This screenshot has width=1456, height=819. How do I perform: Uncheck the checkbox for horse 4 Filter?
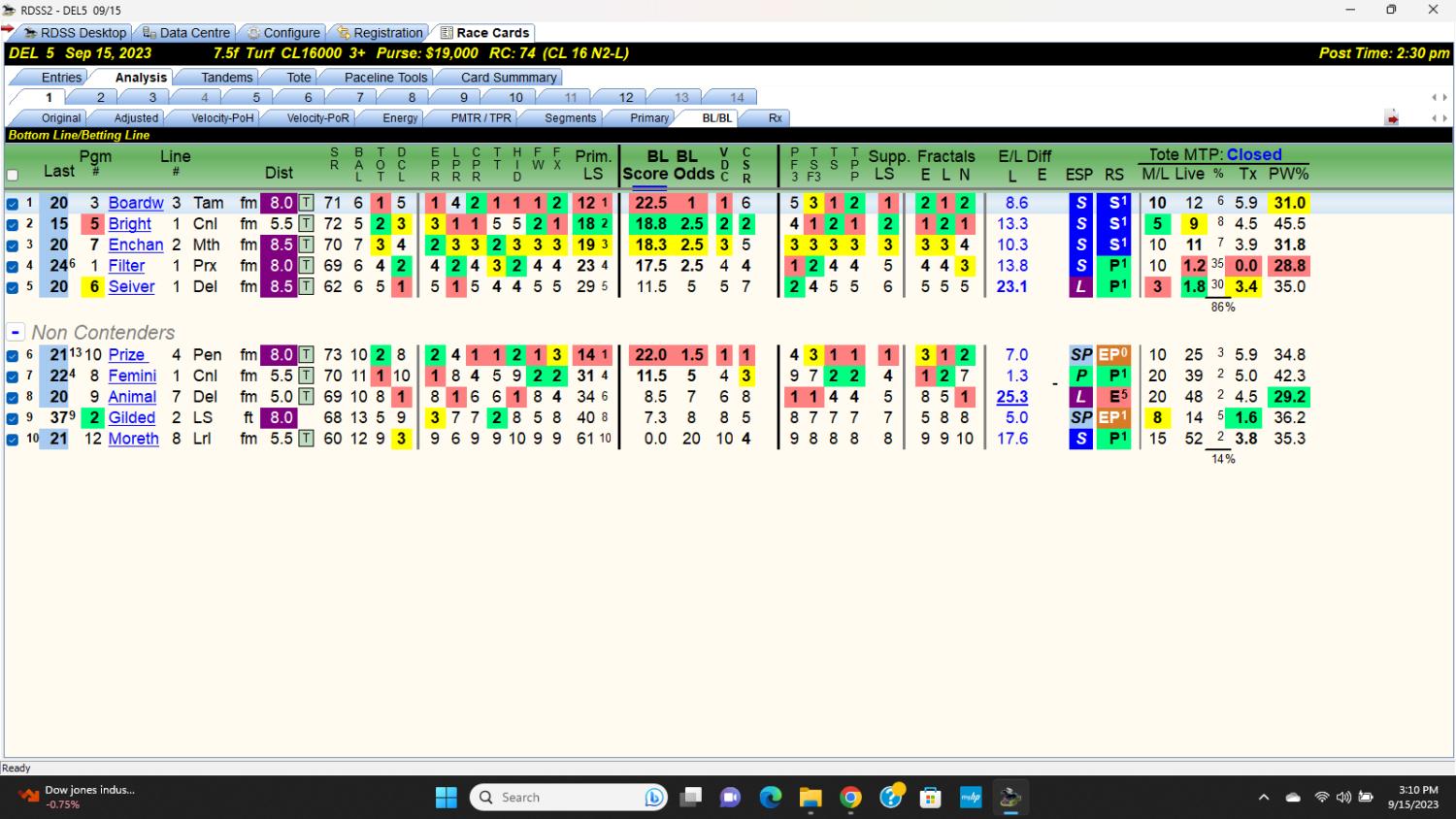[13, 266]
